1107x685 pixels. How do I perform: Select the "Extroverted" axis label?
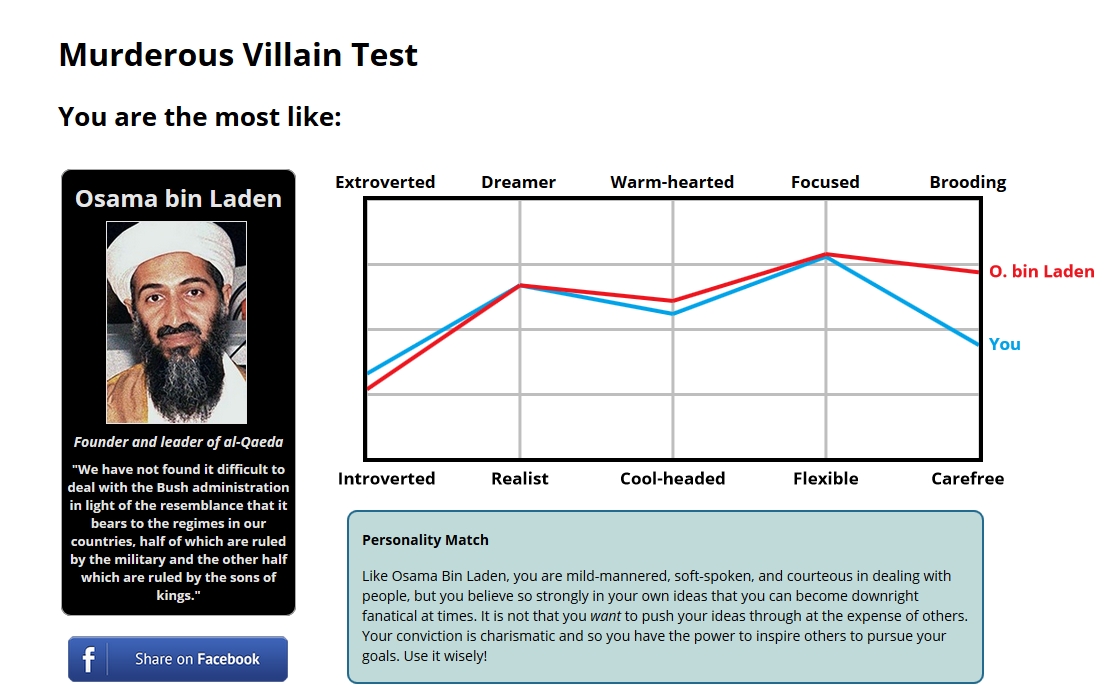385,182
